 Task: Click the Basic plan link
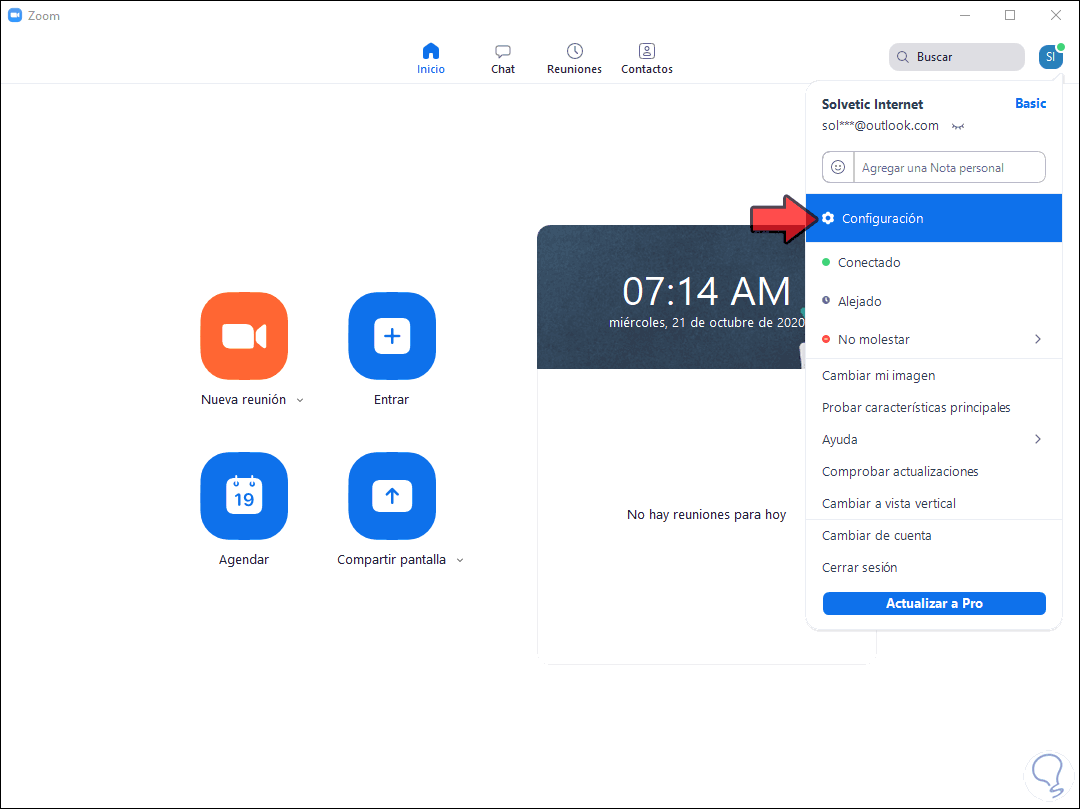(x=1030, y=103)
